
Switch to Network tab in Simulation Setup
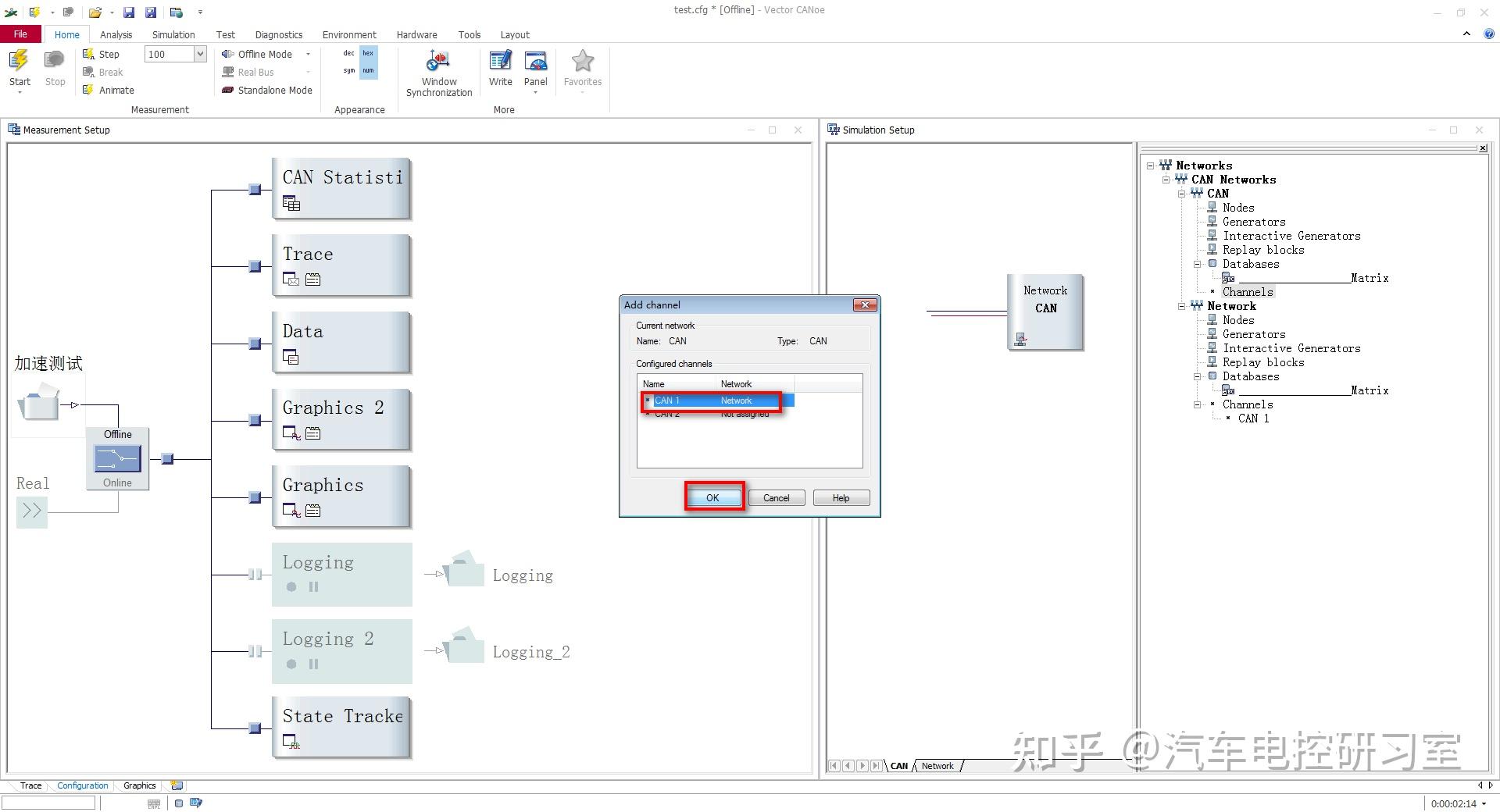[937, 766]
